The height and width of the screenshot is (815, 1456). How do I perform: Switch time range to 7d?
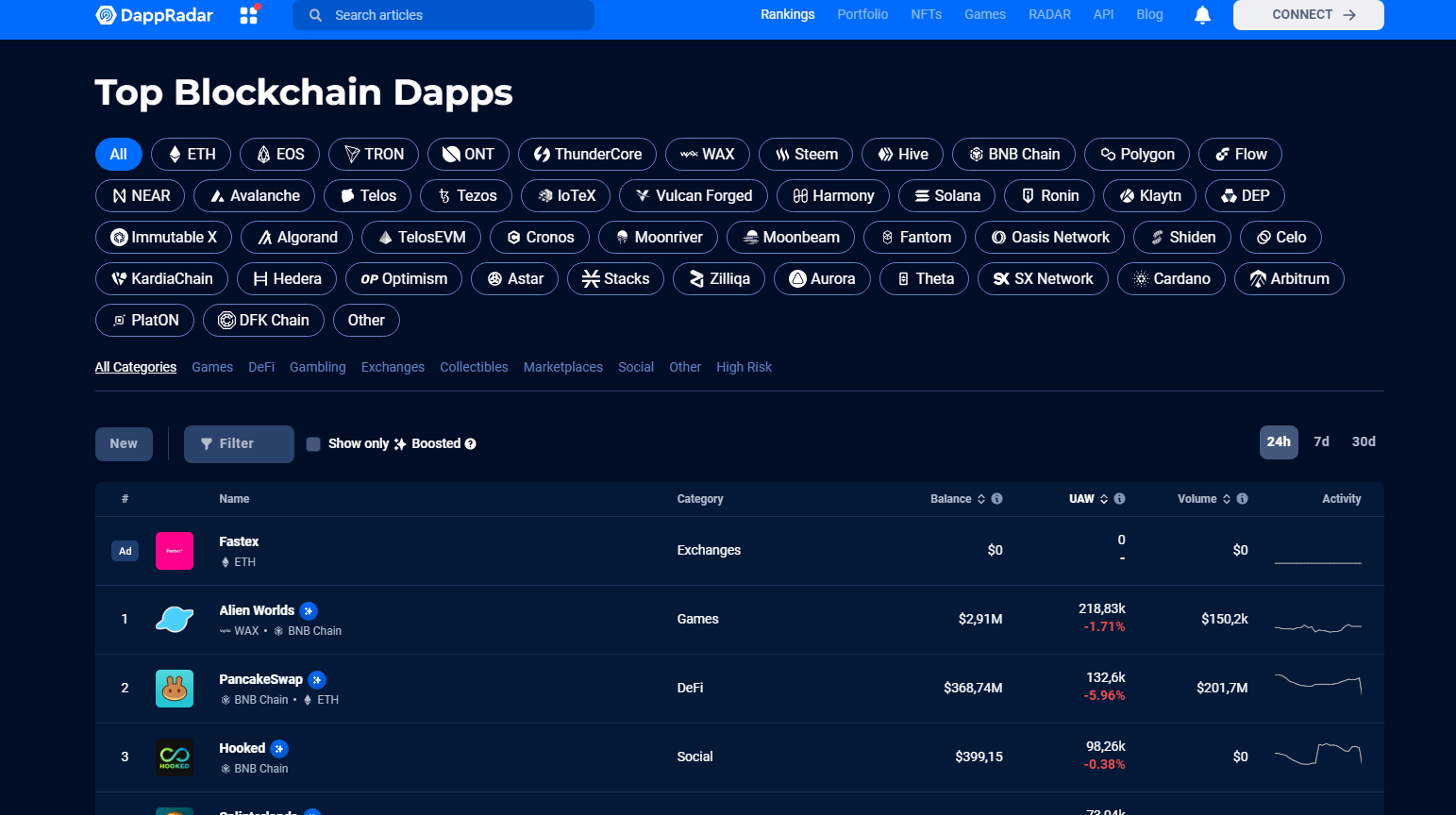pos(1321,441)
